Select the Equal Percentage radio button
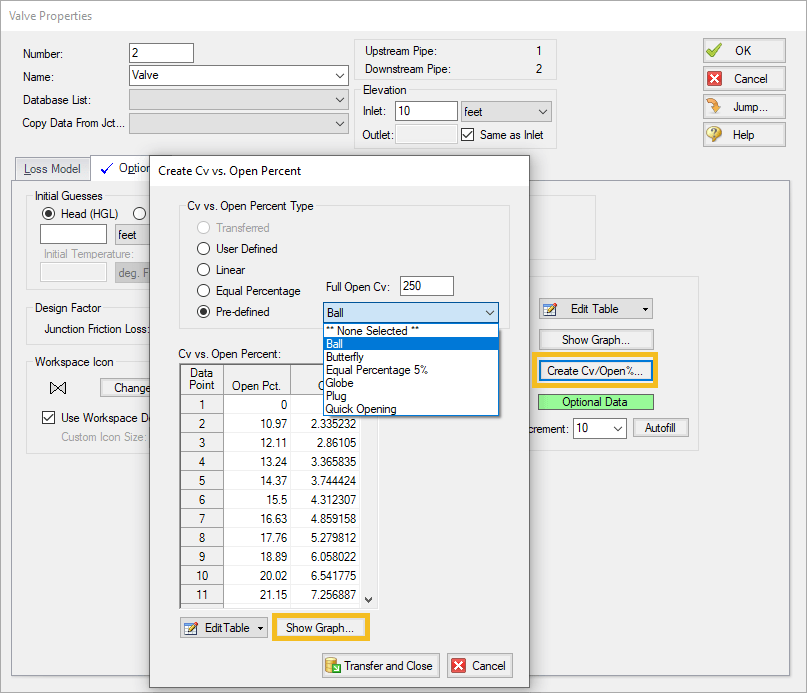807x693 pixels. 203,291
